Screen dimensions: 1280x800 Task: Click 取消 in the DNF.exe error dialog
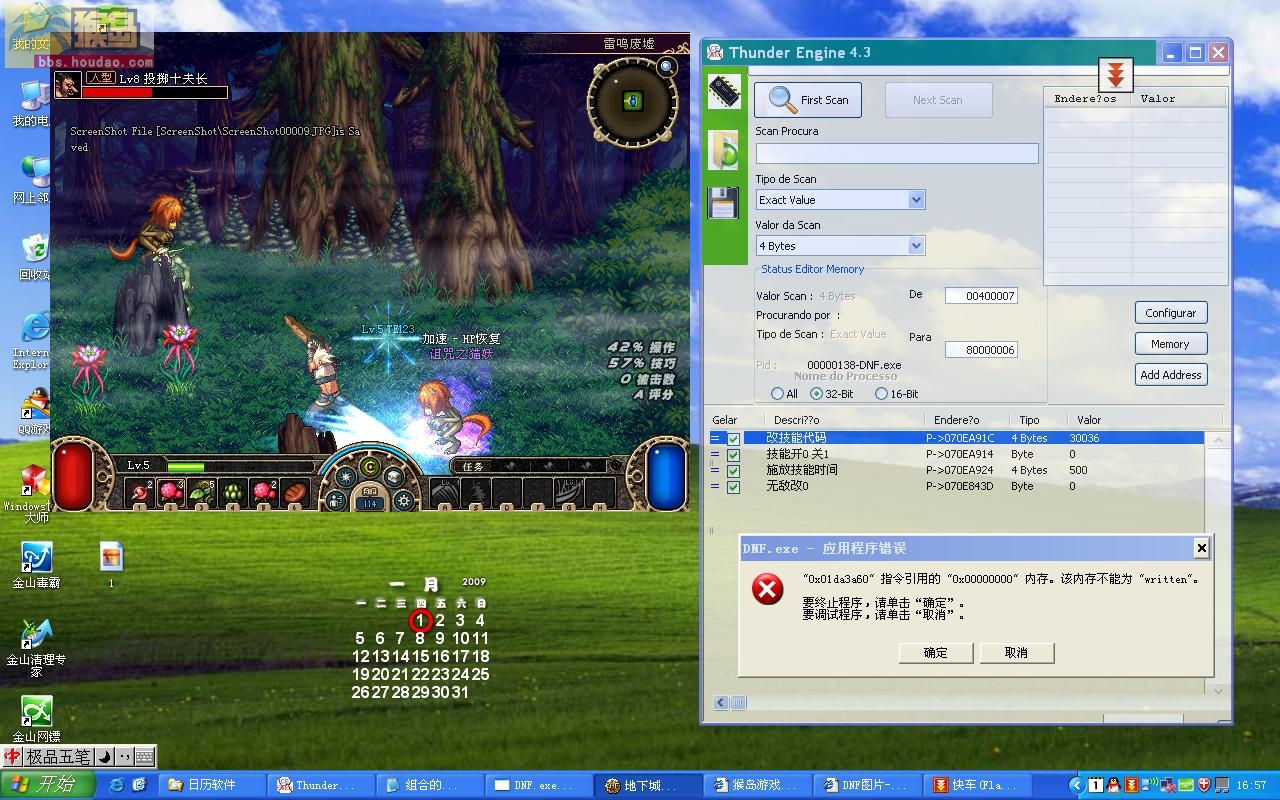point(1016,653)
